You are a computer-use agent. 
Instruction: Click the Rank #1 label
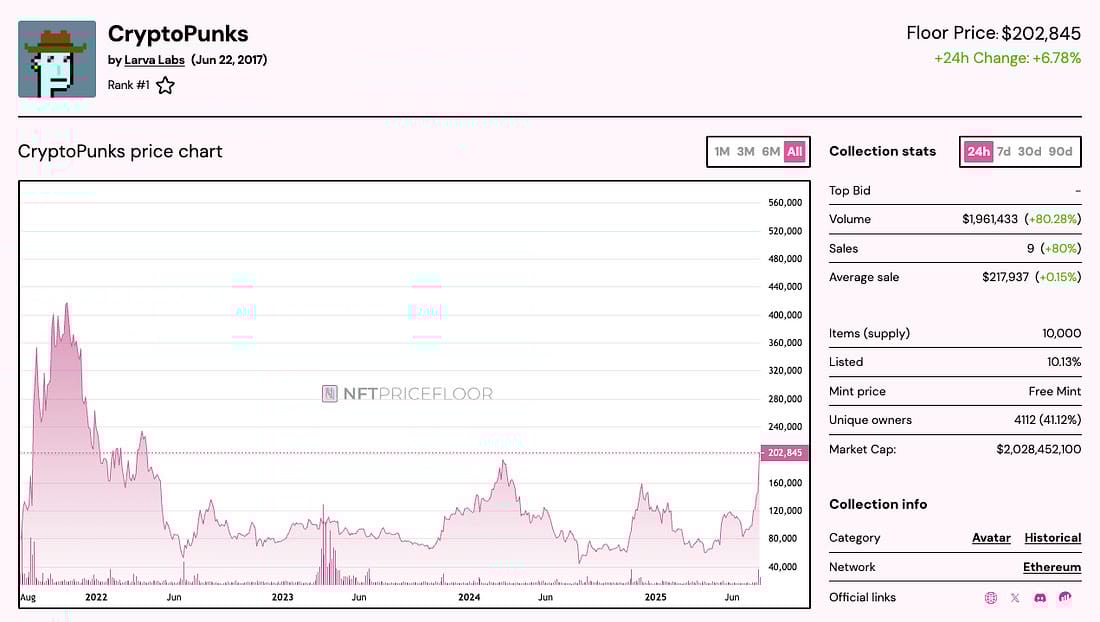[x=128, y=86]
